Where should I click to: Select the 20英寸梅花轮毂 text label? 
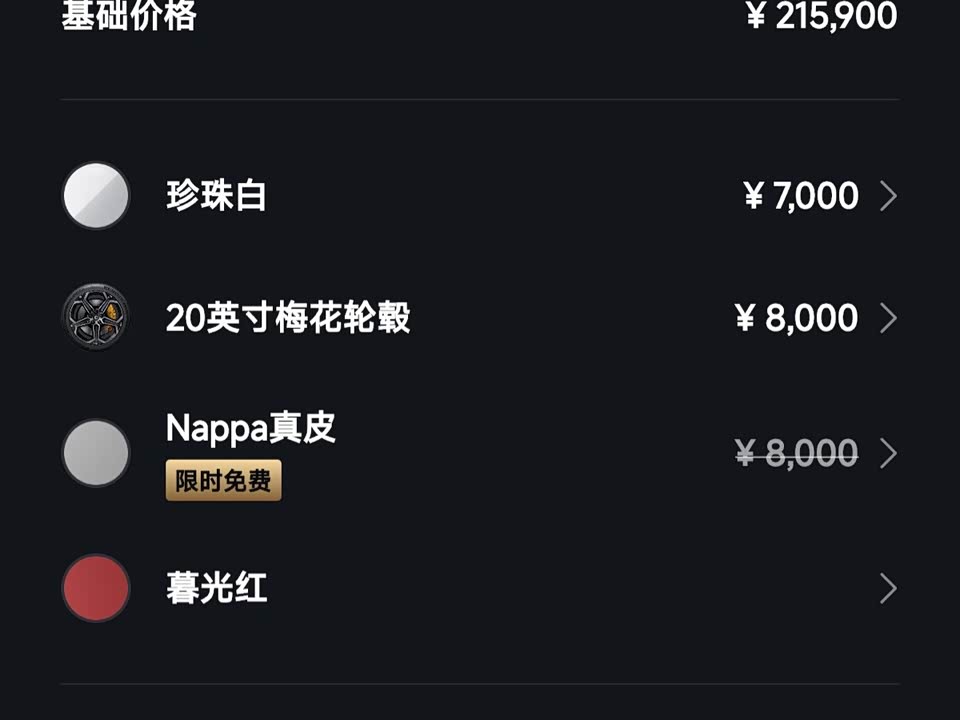288,318
